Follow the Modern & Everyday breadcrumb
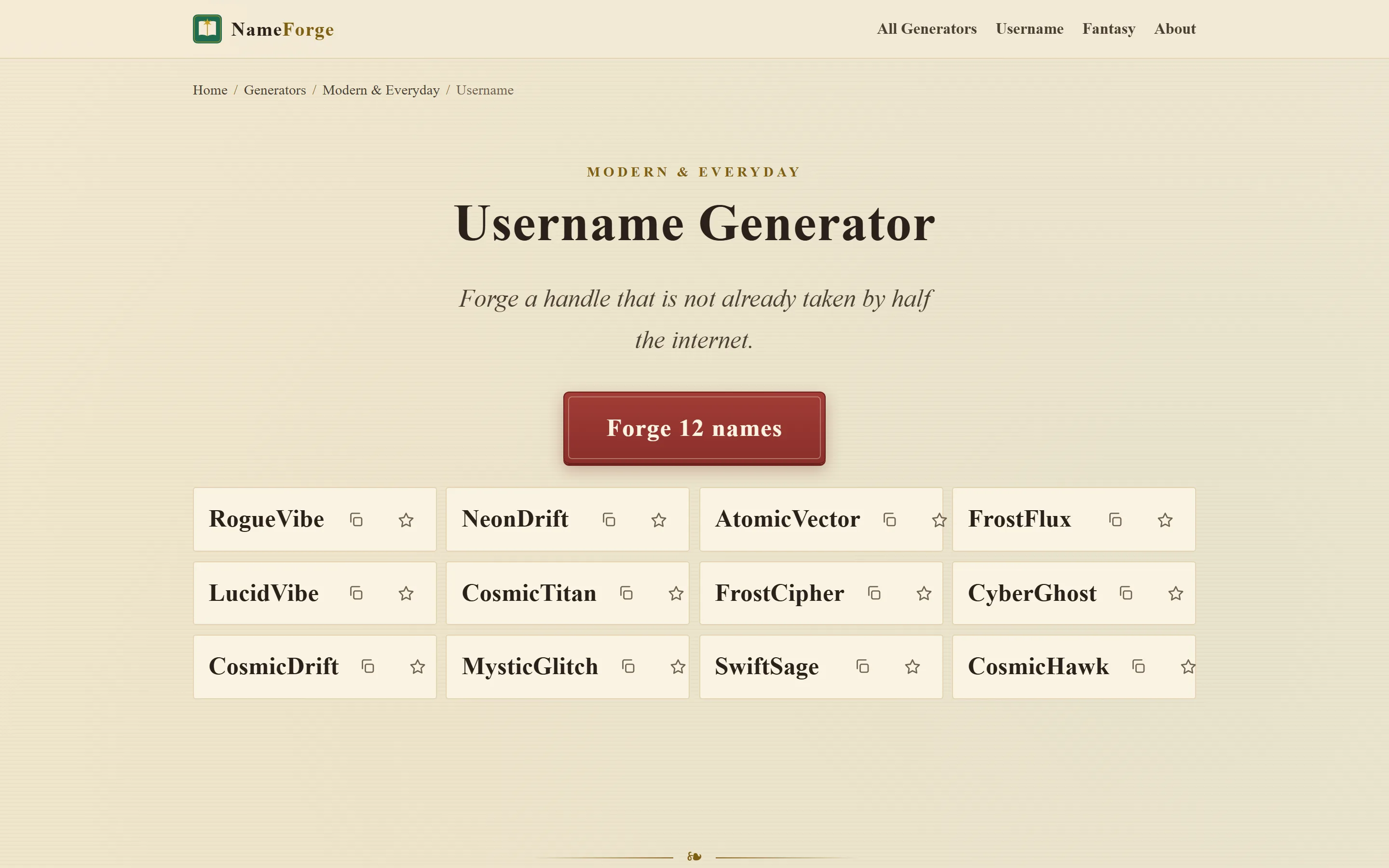The height and width of the screenshot is (868, 1389). point(381,90)
